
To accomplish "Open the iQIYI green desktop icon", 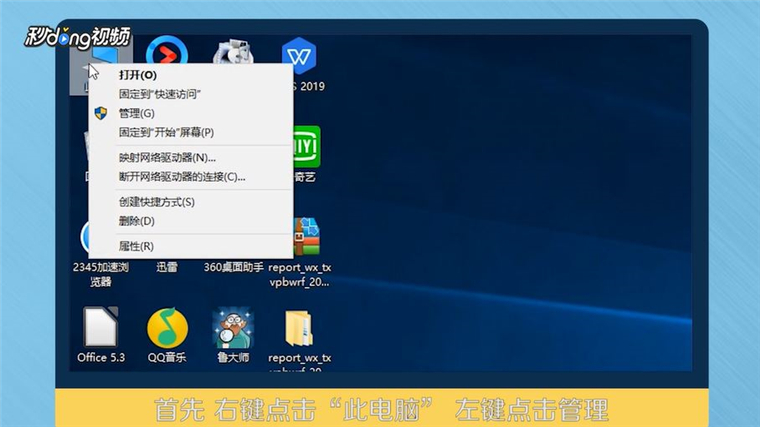I will pos(307,147).
